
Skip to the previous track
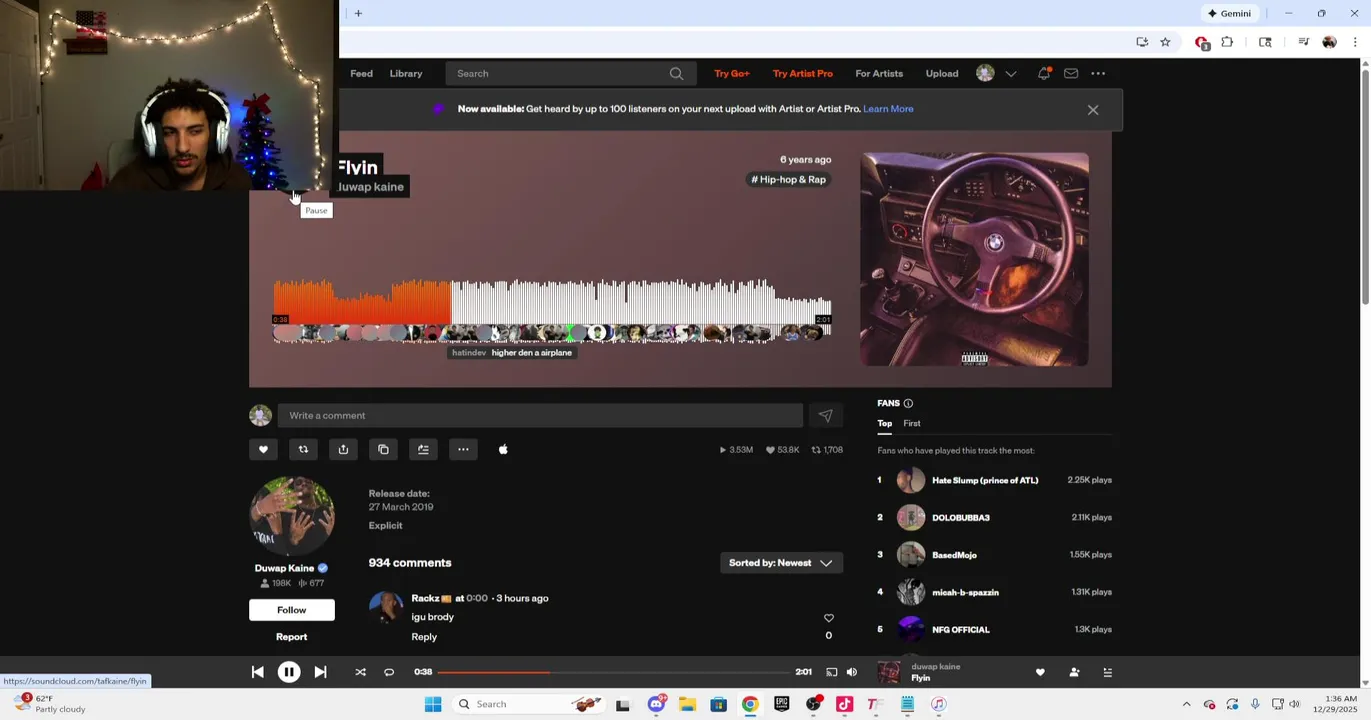(257, 673)
